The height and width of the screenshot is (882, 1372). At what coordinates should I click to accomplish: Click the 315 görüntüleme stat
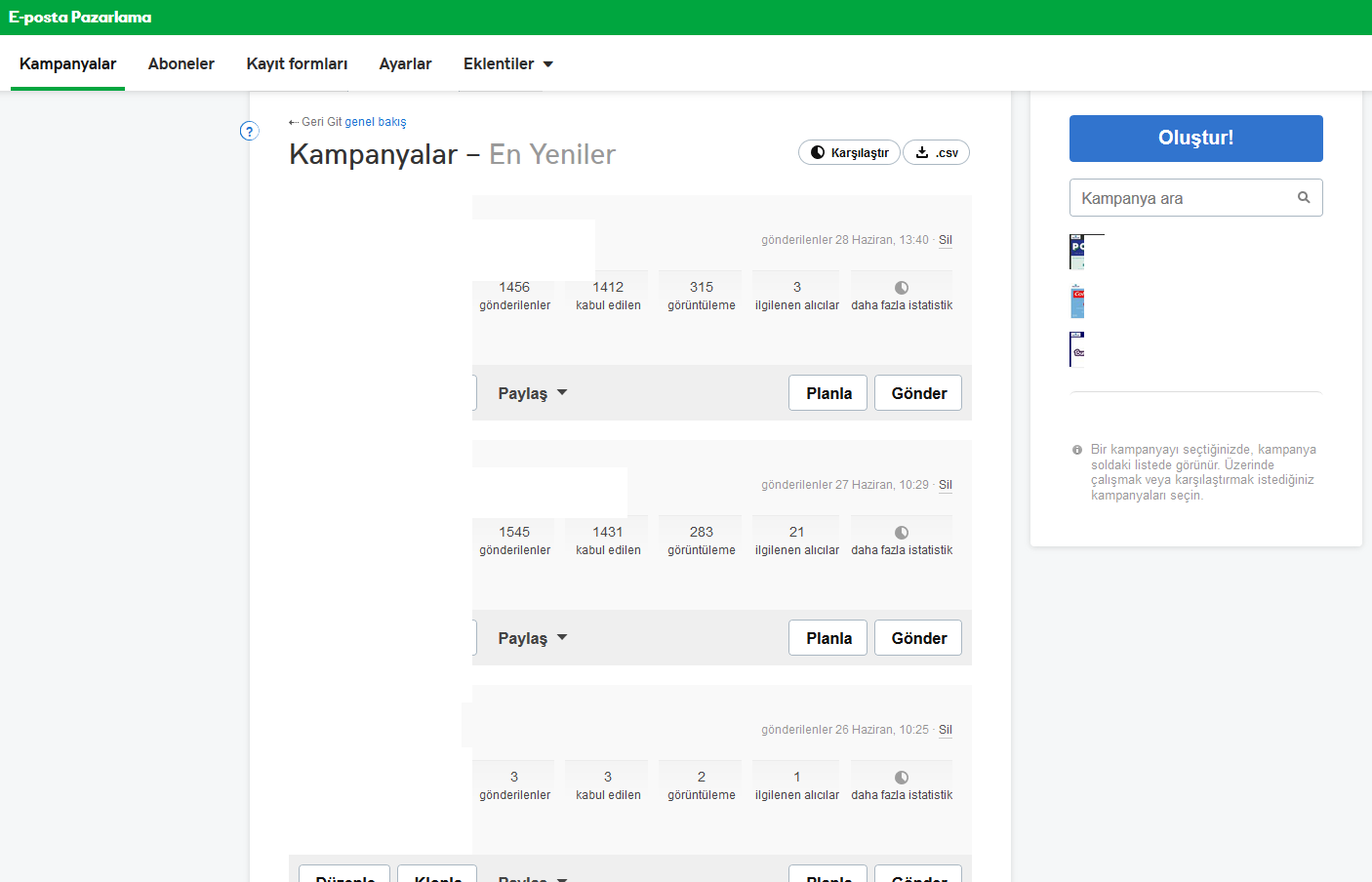click(702, 296)
